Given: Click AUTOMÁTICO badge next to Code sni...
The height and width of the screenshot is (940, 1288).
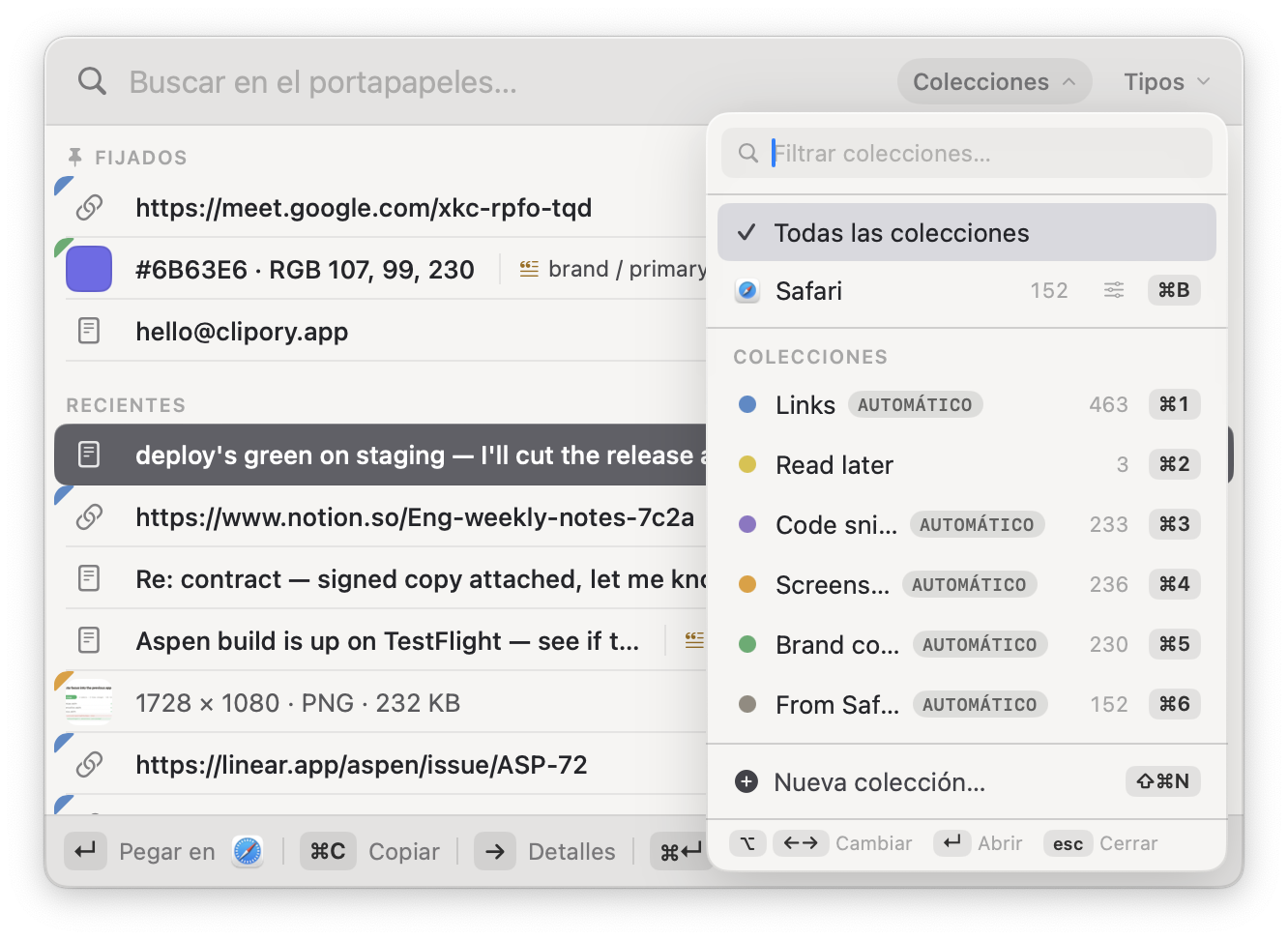Looking at the screenshot, I should tap(977, 524).
